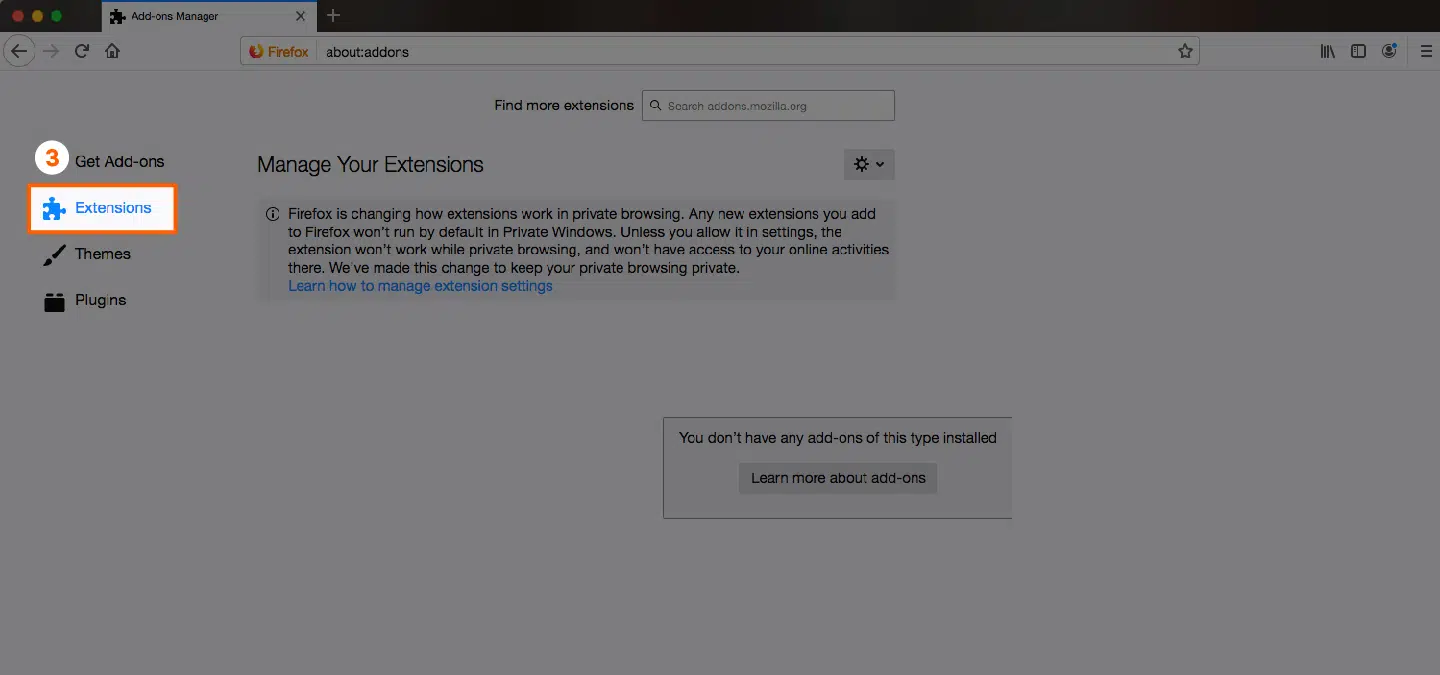Open the hamburger application menu

[1426, 51]
